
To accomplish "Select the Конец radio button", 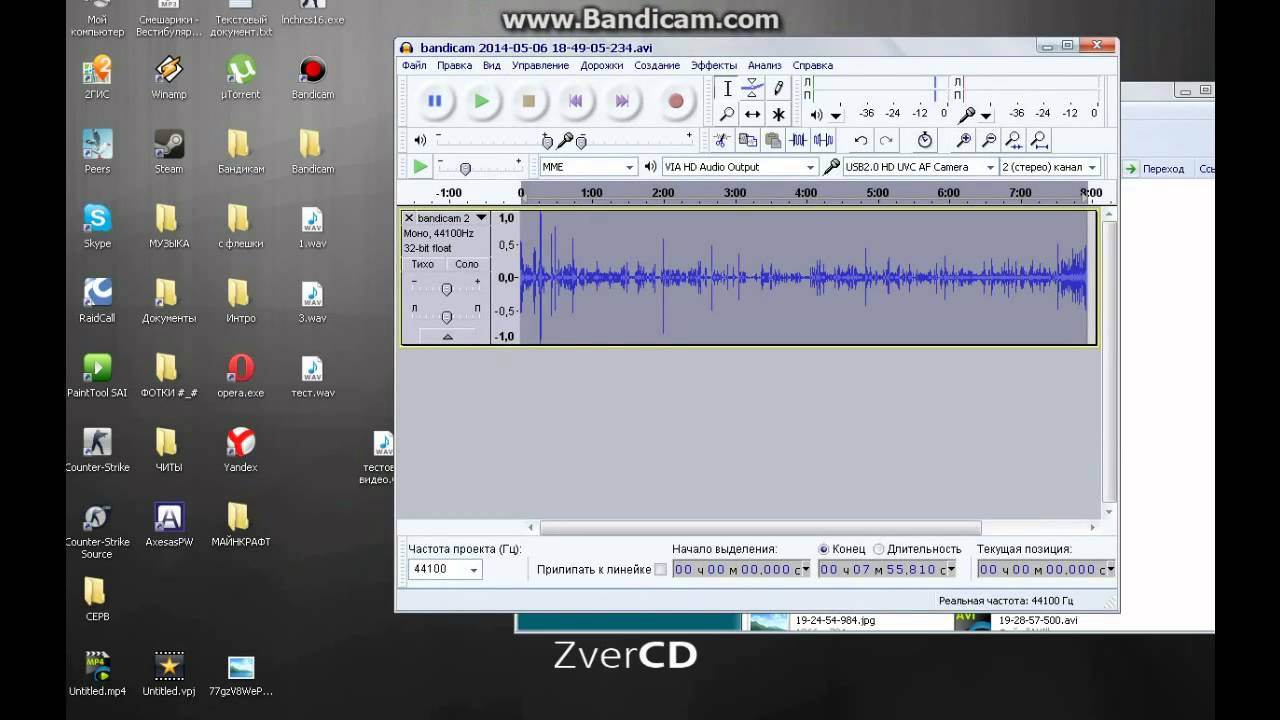I will 824,549.
